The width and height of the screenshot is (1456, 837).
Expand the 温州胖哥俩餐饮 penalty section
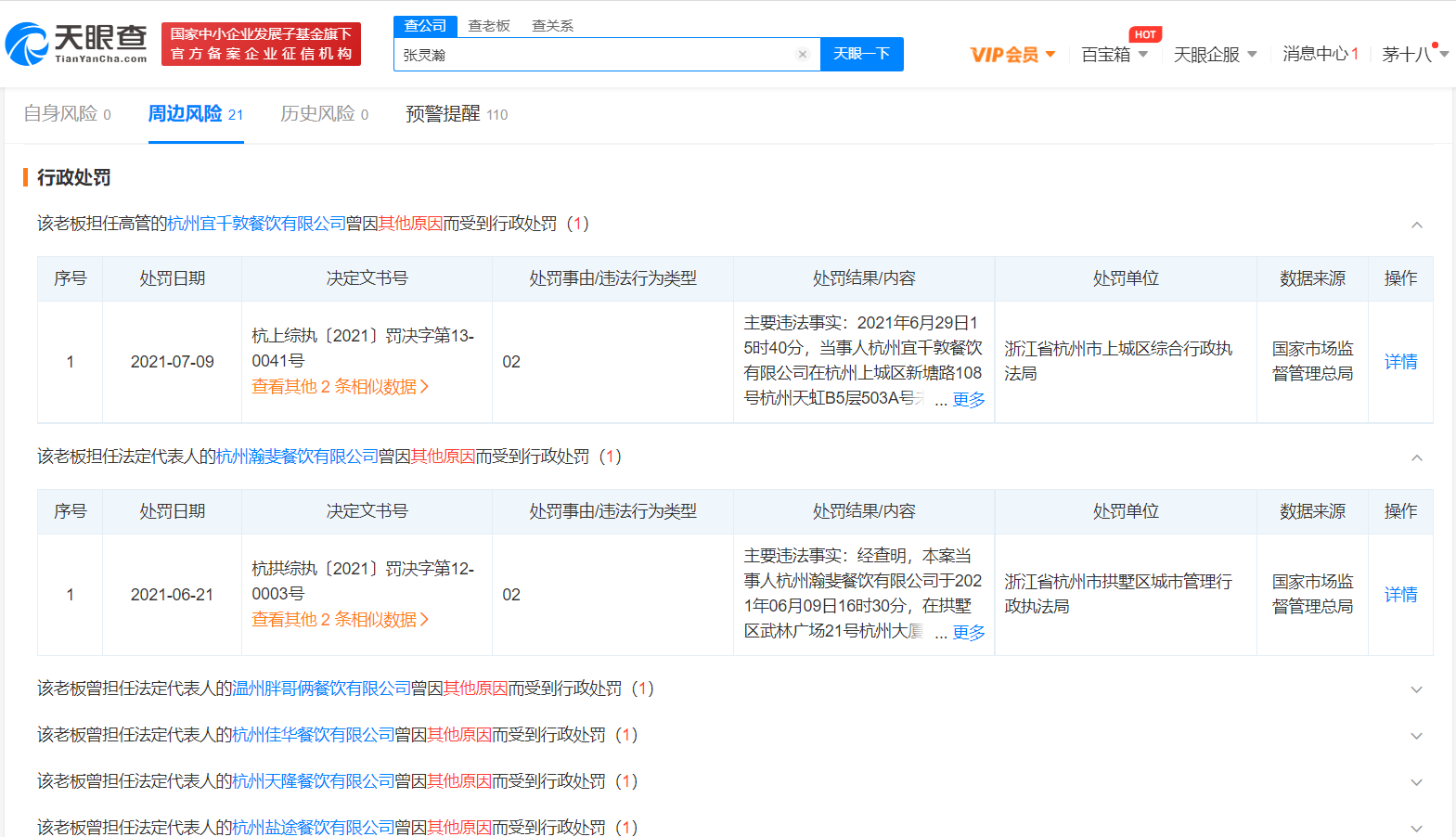click(x=1417, y=689)
